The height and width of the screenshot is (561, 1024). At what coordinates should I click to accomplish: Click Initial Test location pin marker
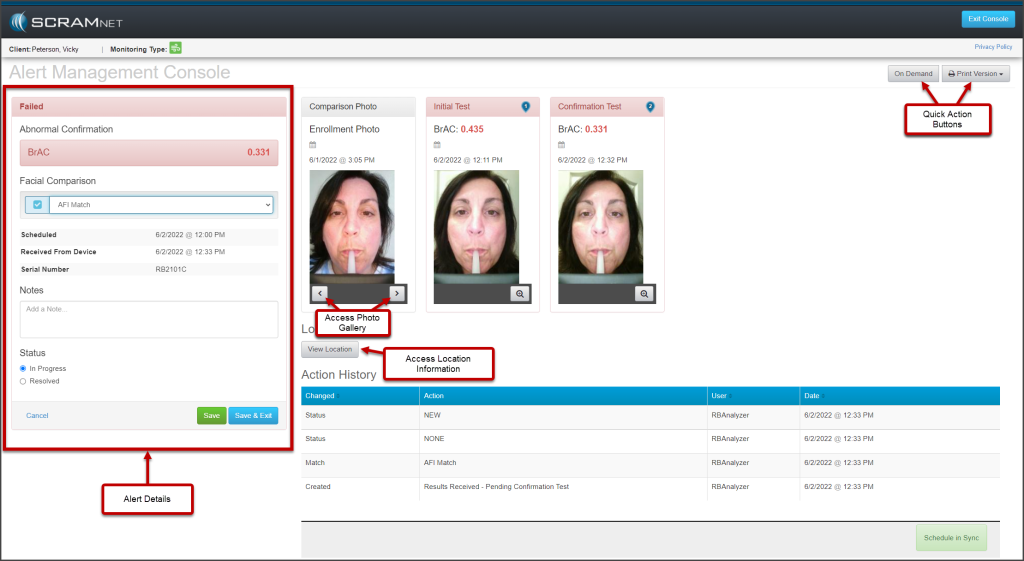point(526,106)
